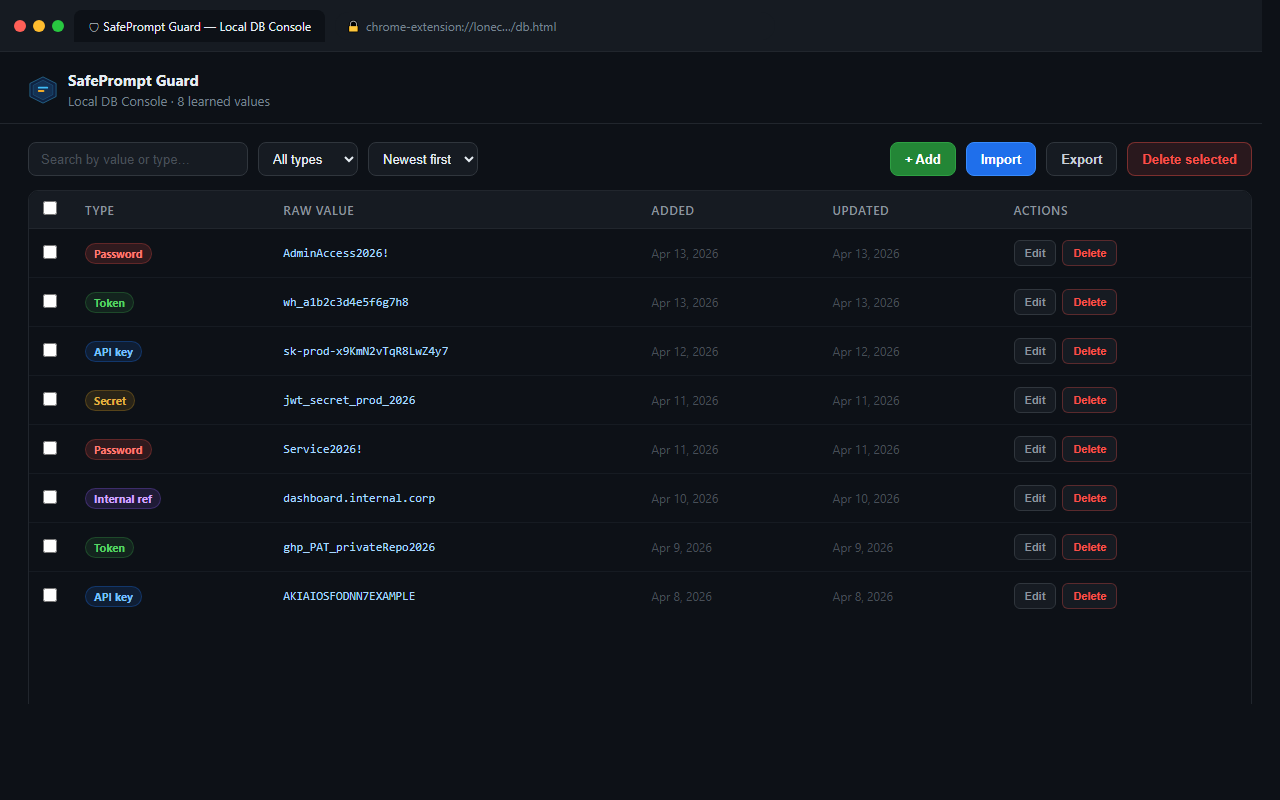Click the UPDATED column header
Viewport: 1280px width, 800px height.
tap(860, 211)
